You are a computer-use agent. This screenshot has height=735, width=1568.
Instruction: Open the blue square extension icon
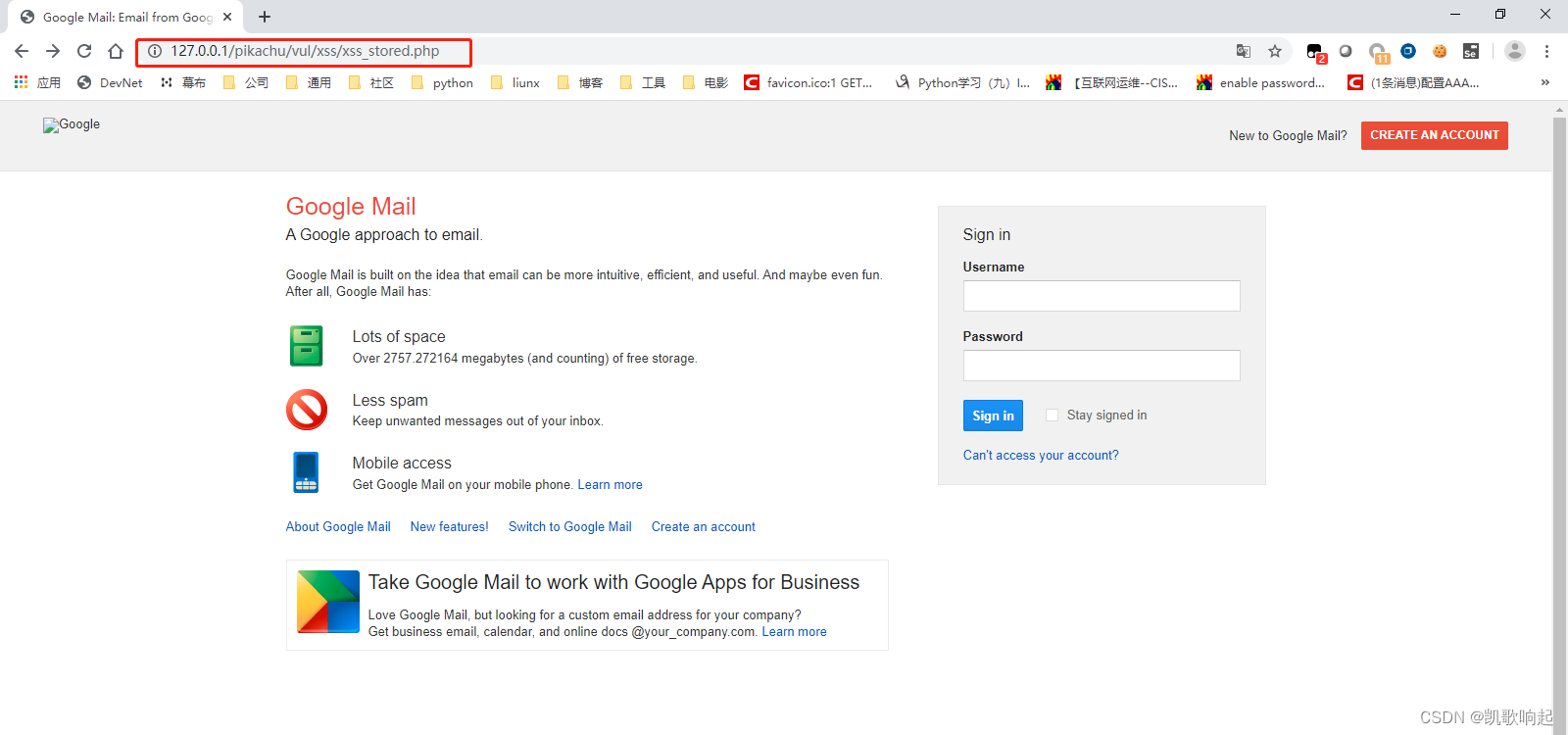[1408, 51]
